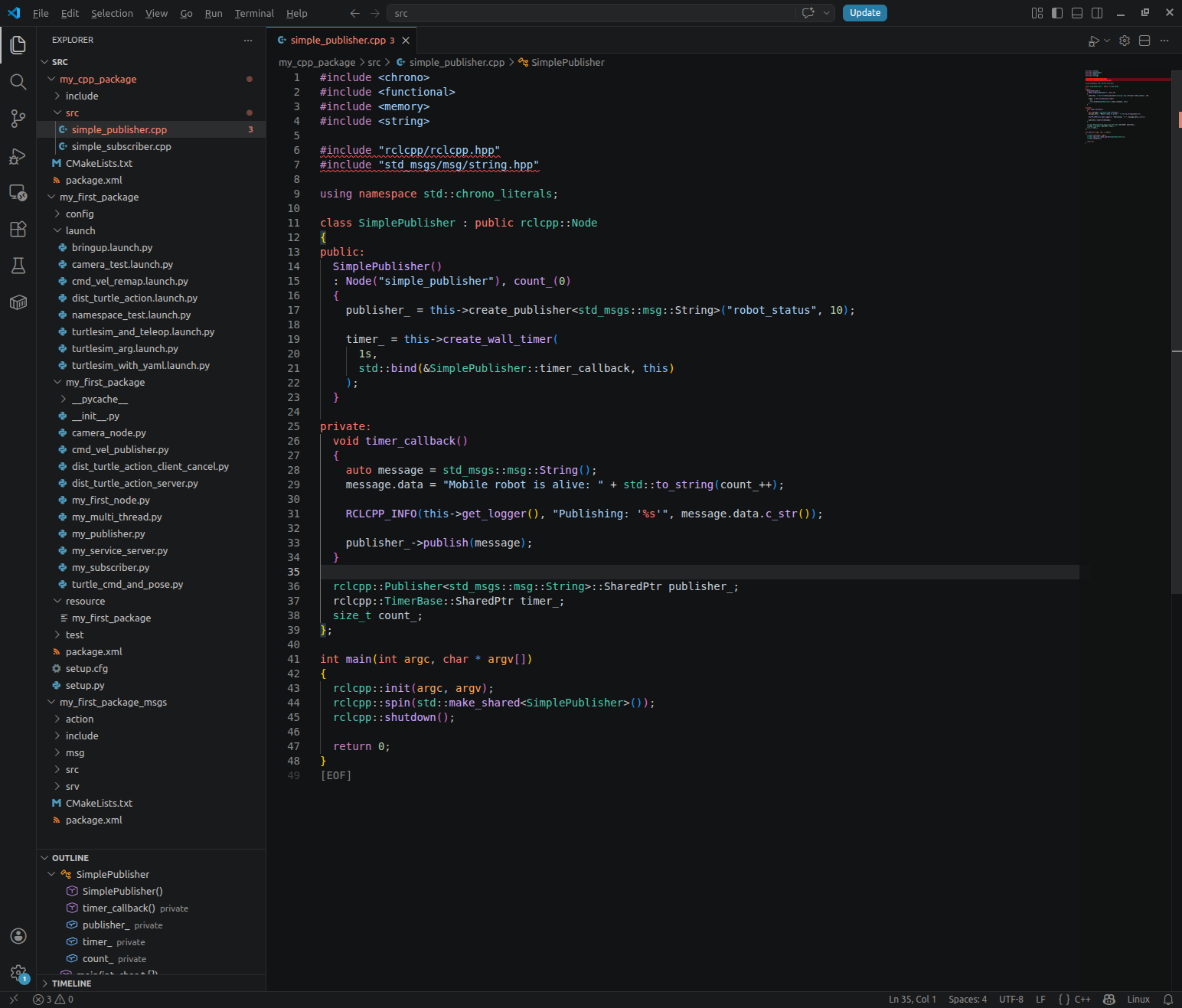Go forward in navigation history
The height and width of the screenshot is (1008, 1182).
(374, 13)
